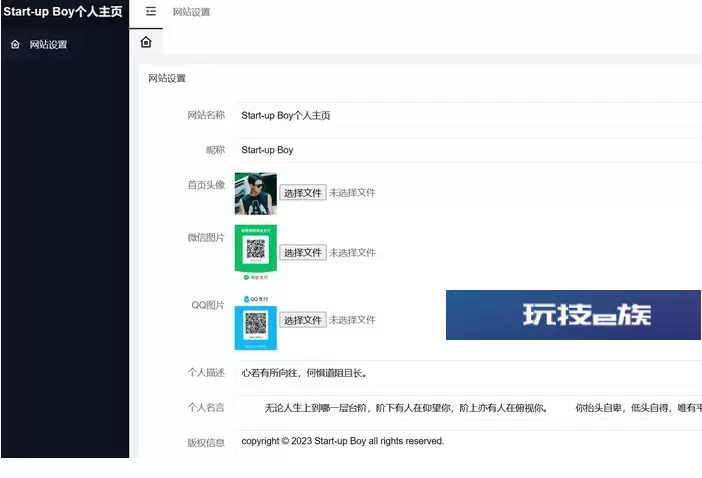Open the blue QQ QR code thumbnail
Image resolution: width=702 pixels, height=478 pixels.
(x=256, y=322)
